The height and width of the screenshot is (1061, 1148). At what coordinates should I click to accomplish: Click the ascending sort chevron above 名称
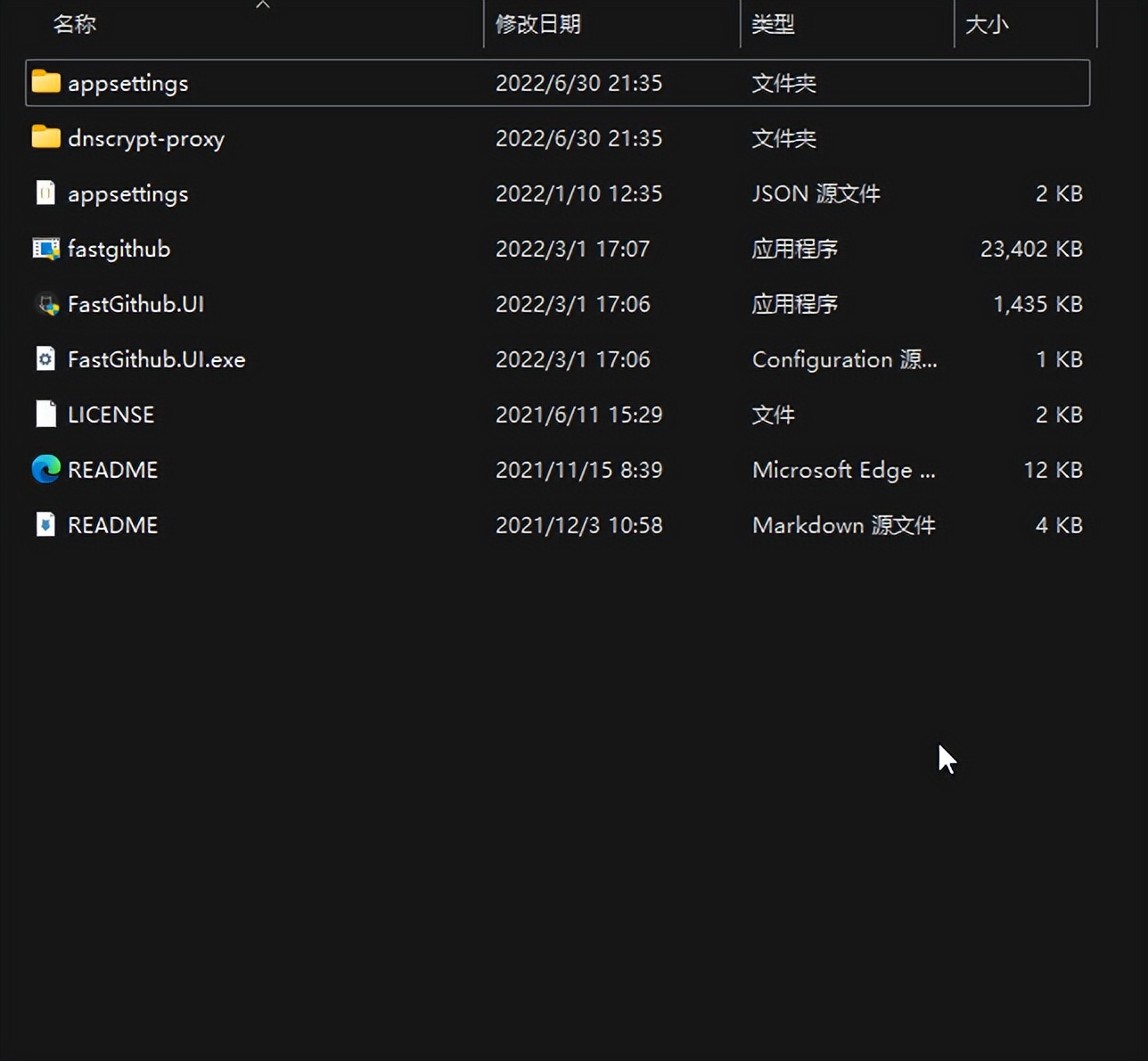coord(263,5)
